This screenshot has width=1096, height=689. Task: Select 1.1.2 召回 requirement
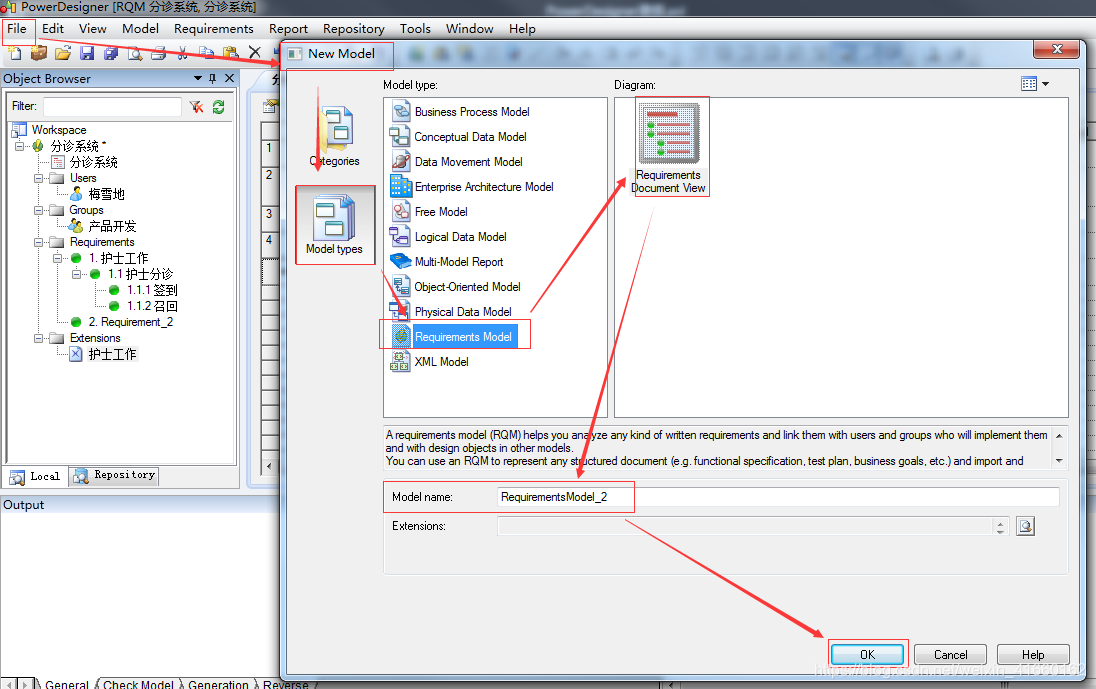(x=152, y=306)
